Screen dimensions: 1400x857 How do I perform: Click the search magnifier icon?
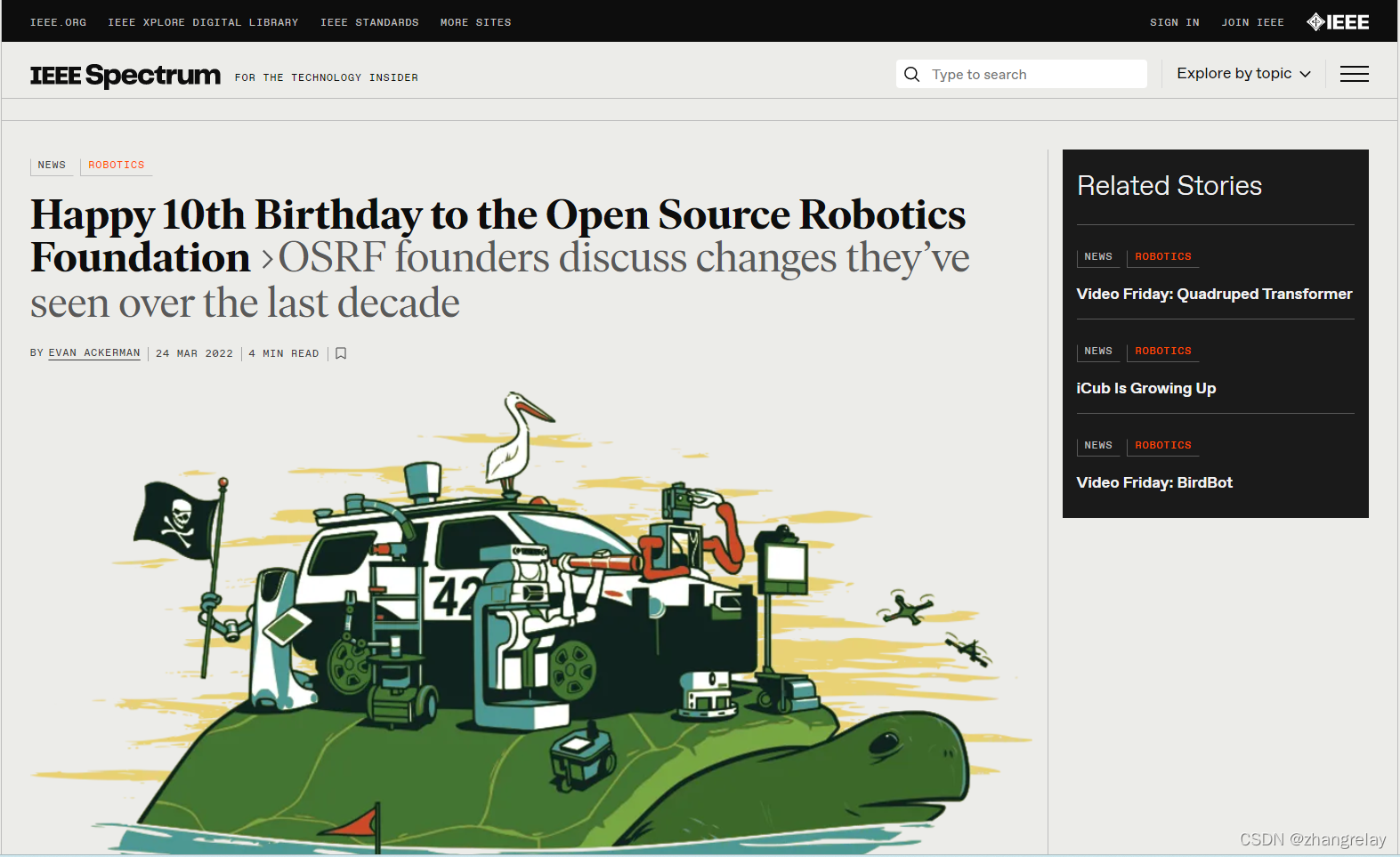click(911, 74)
